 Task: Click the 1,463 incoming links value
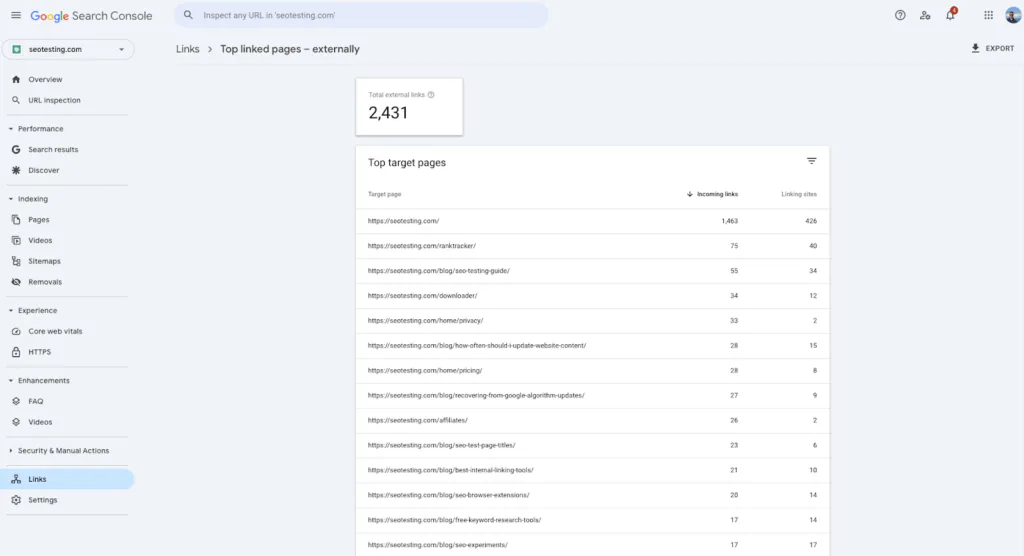point(729,221)
